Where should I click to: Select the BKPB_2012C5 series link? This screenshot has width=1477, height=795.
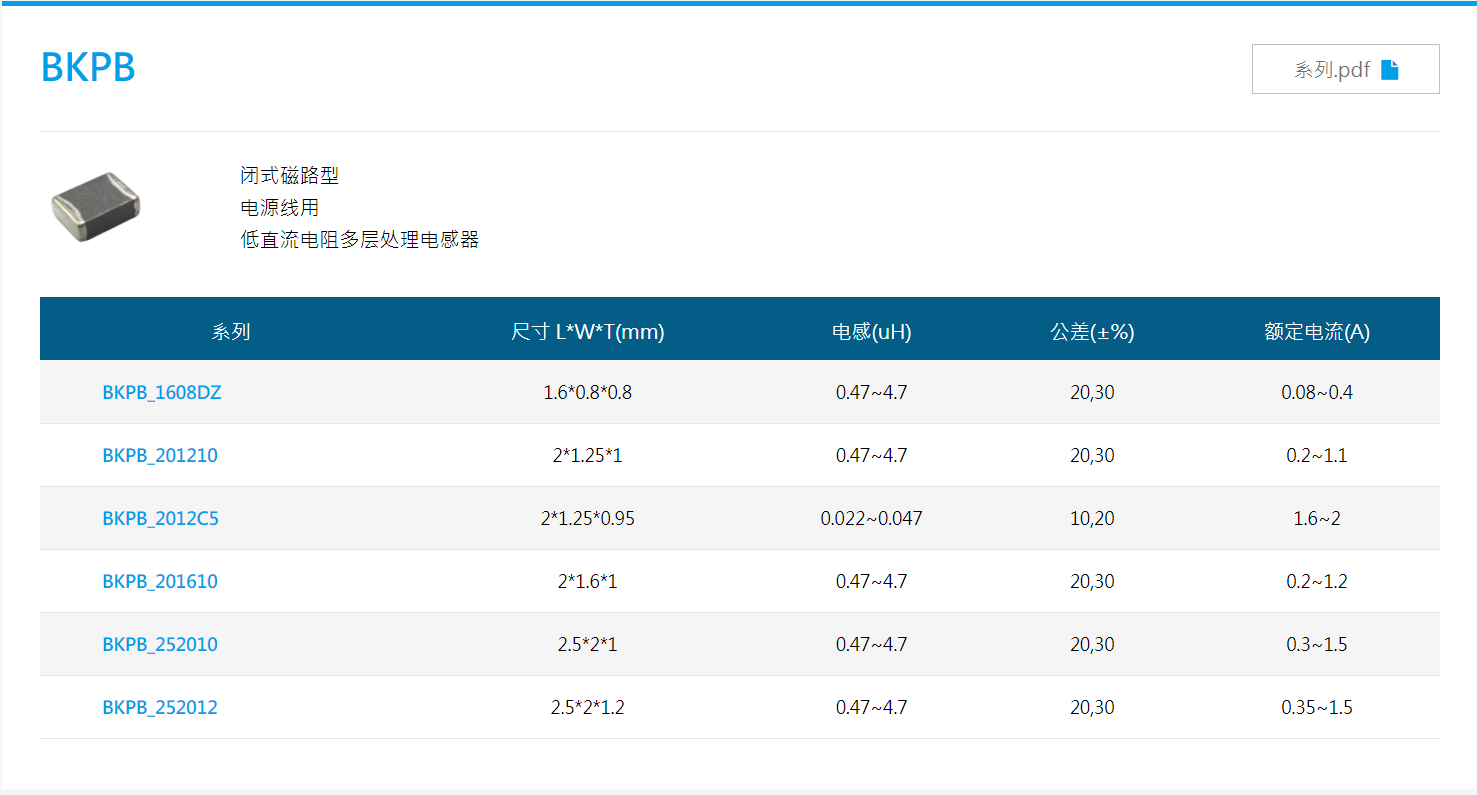pos(160,518)
